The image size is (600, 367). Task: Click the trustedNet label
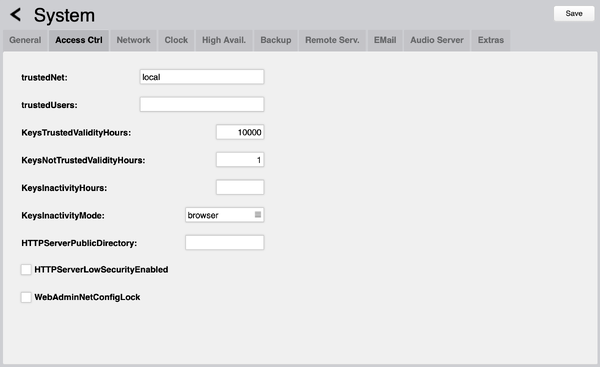click(44, 77)
